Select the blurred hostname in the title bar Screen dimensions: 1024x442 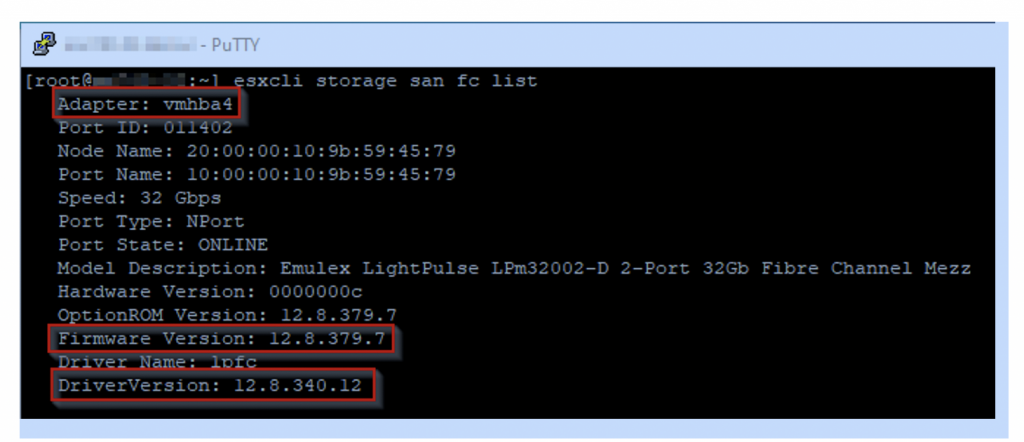click(x=130, y=44)
